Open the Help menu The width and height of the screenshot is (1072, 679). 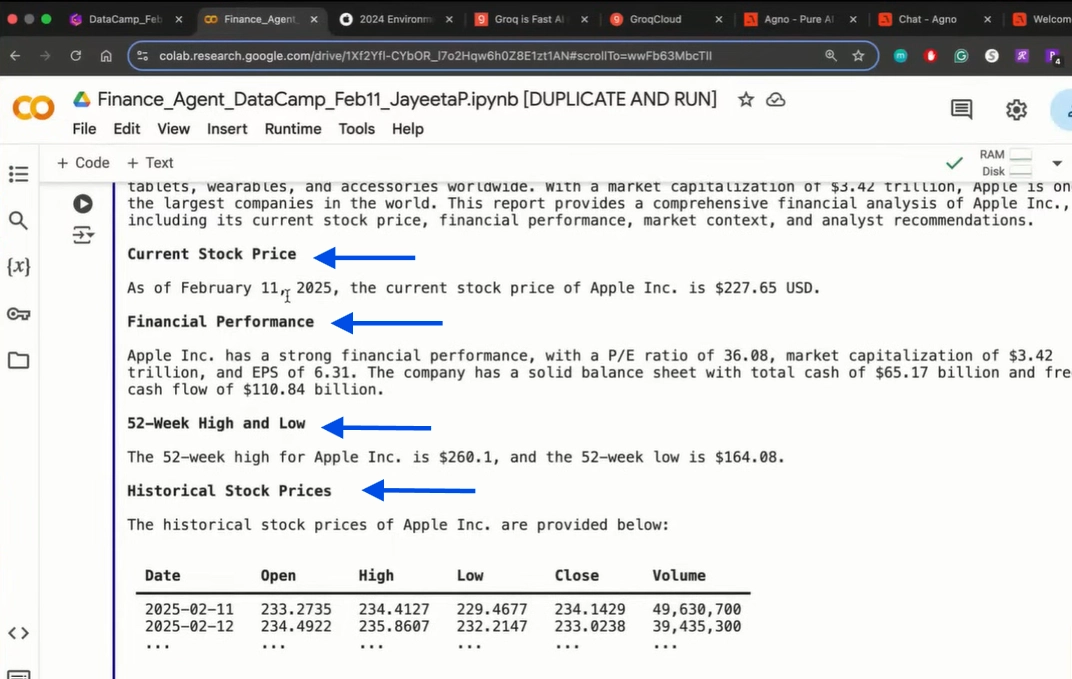[x=407, y=129]
